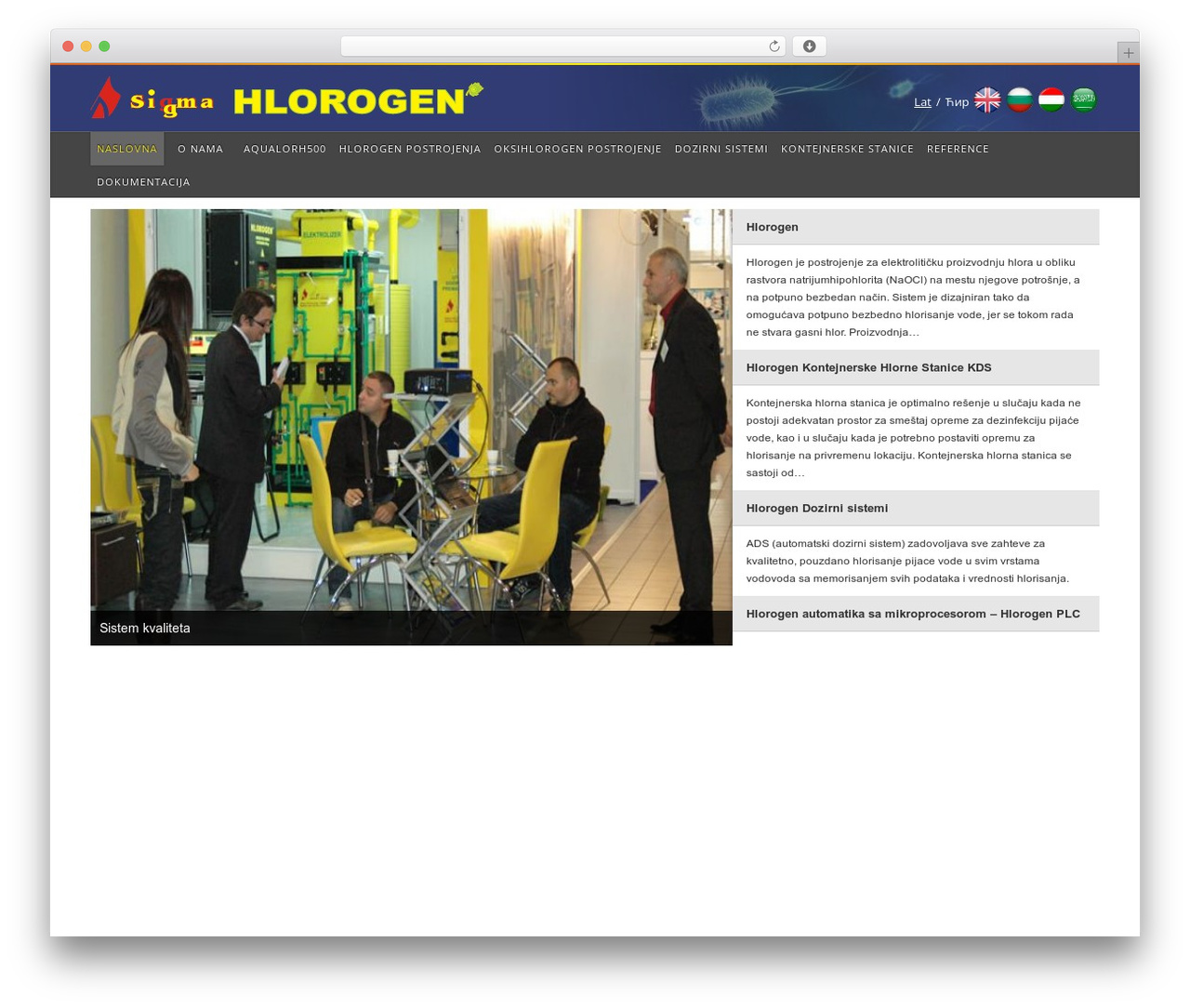Click the paragraph starting 'ADS (automatski dozirni sistem)'
The height and width of the screenshot is (1008, 1190).
(908, 561)
